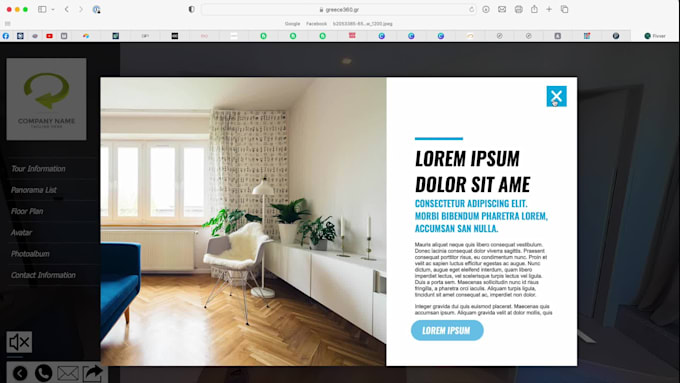The width and height of the screenshot is (680, 383).
Task: Click the share arrow icon in tour toolbar
Action: [92, 373]
